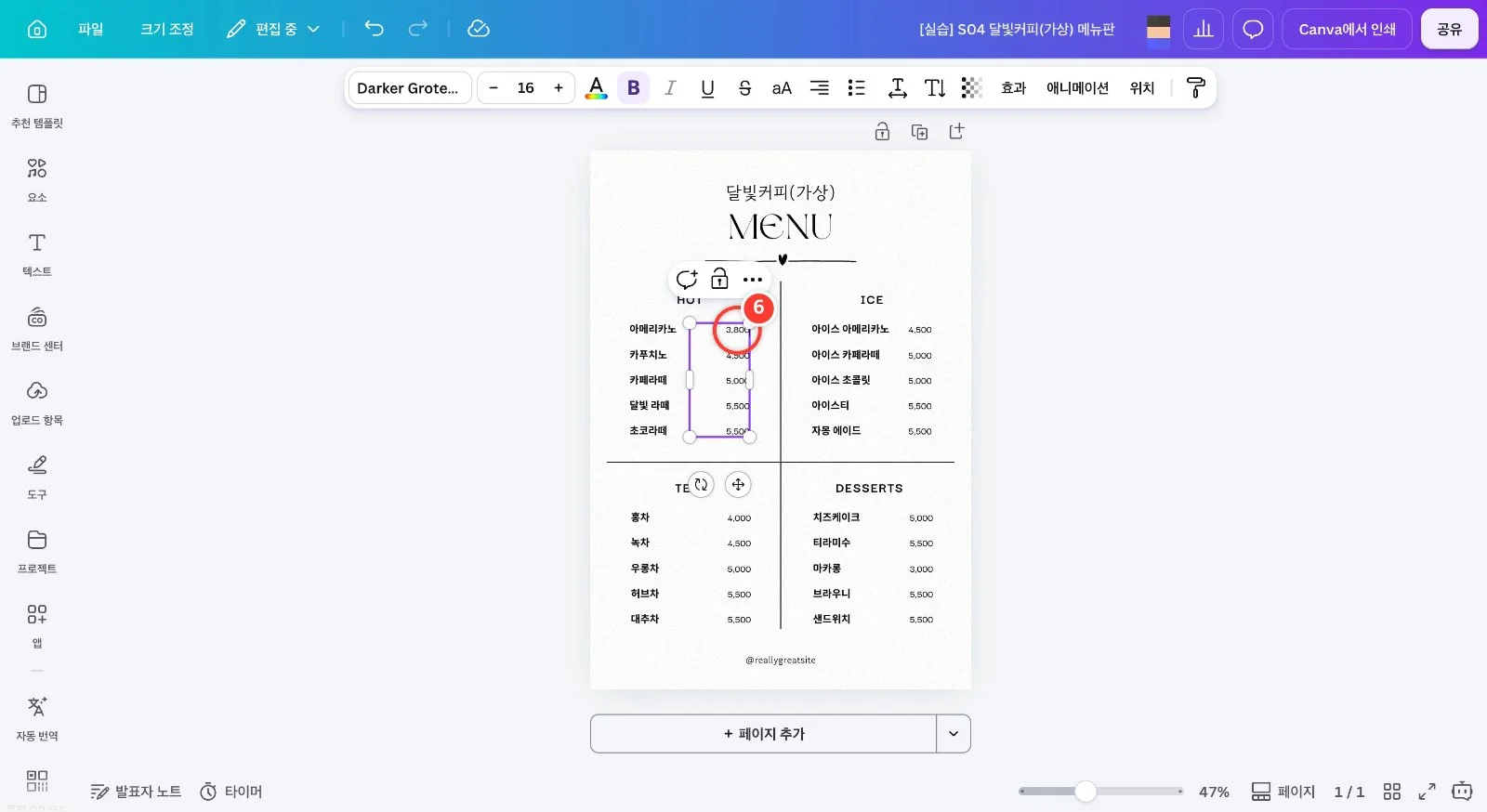Click the font size 16 field
The height and width of the screenshot is (812, 1487).
tap(526, 88)
